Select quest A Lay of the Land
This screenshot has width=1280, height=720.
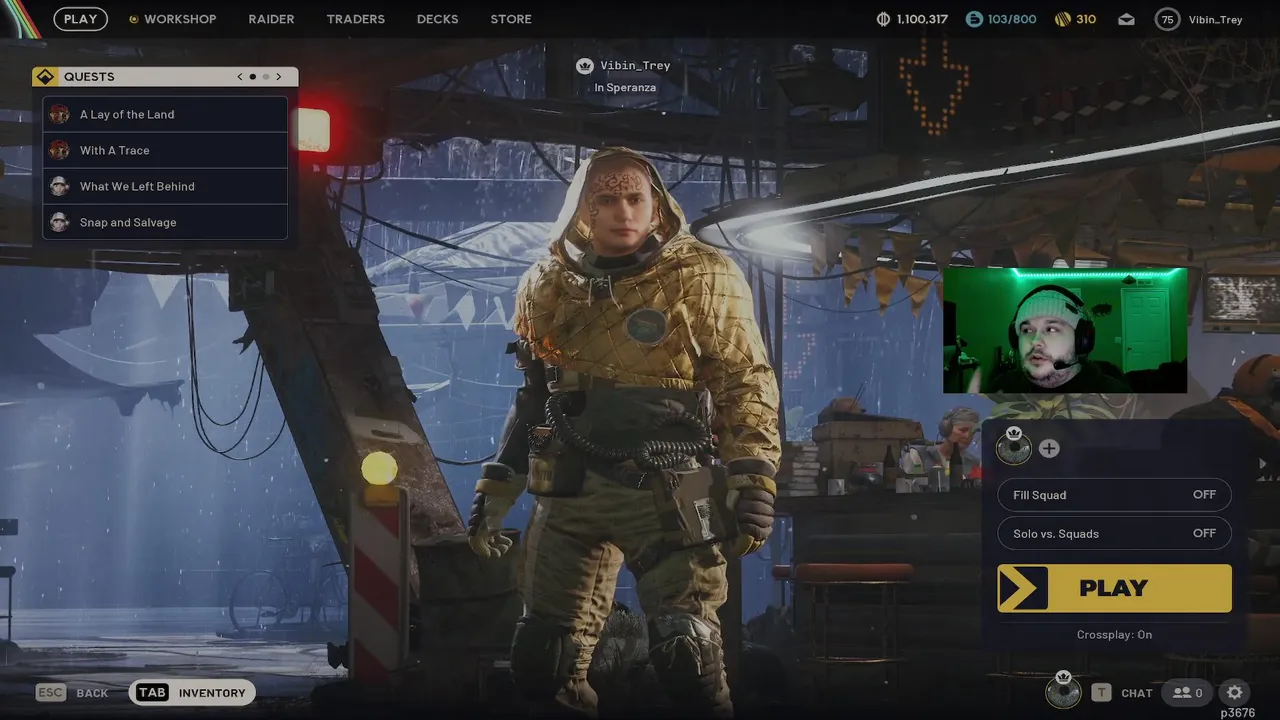tap(165, 114)
